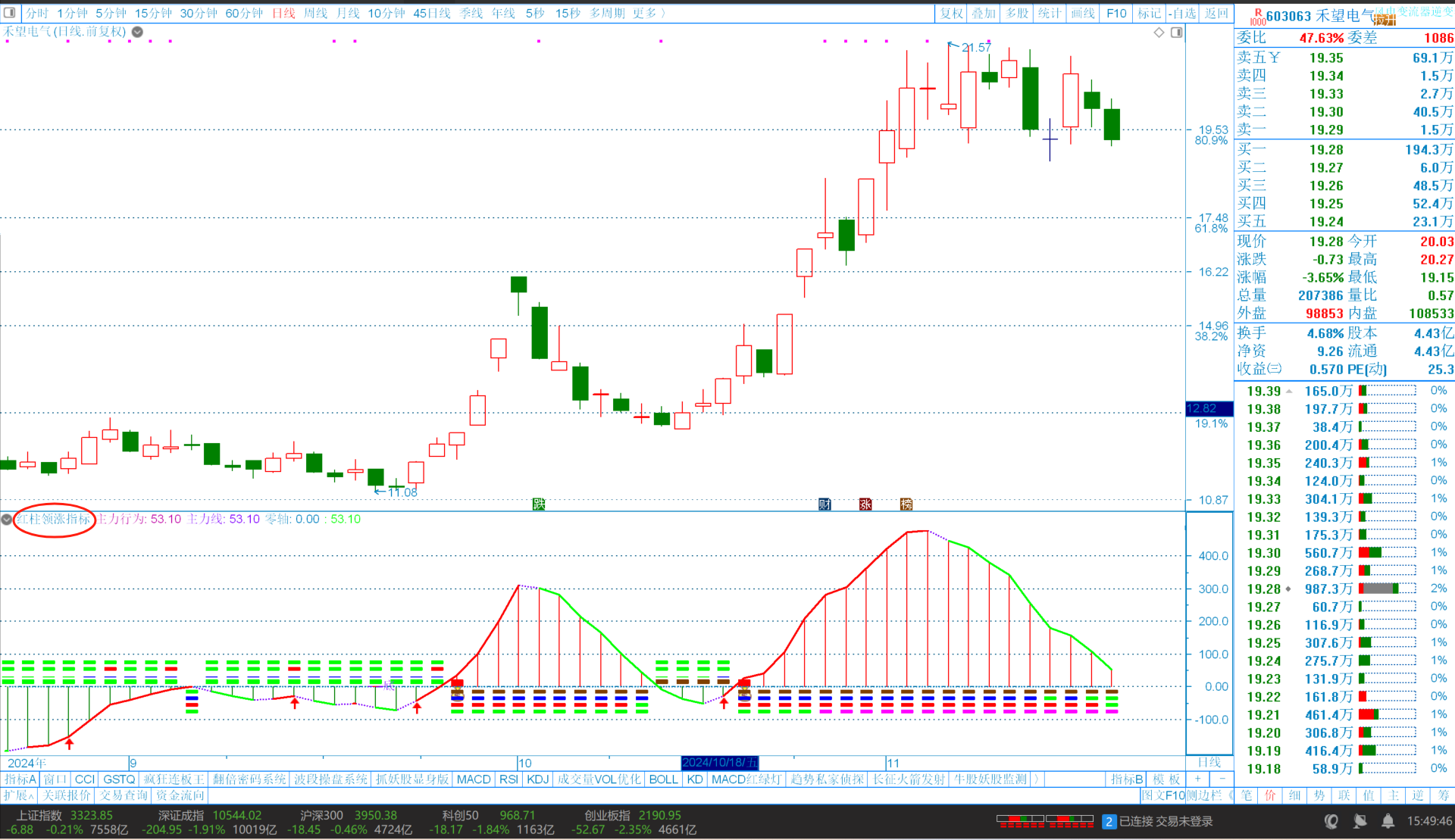Click the 复权 button in toolbar
This screenshot has height=840, width=1455.
(x=951, y=13)
